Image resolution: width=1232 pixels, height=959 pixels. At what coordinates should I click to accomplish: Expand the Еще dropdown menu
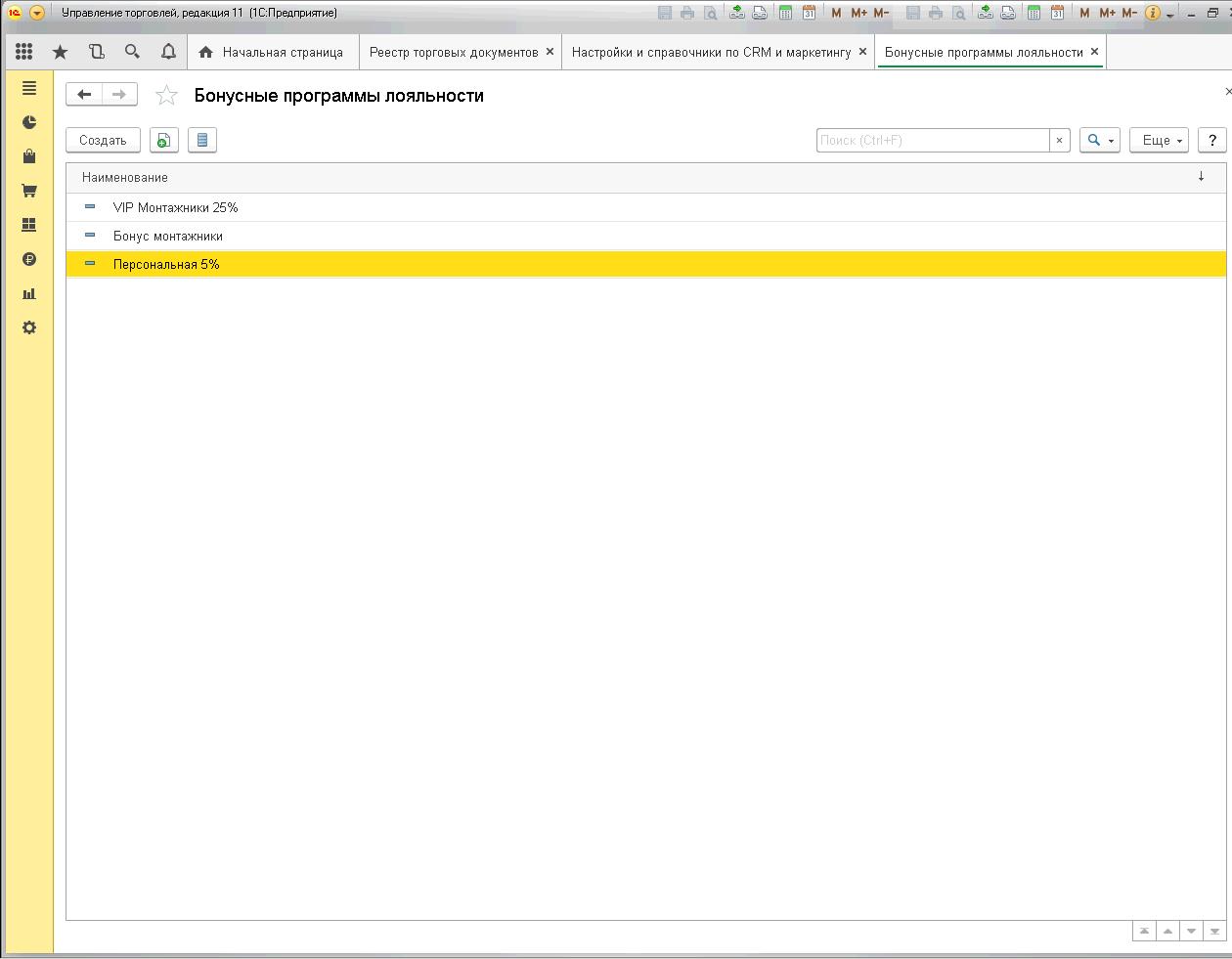pos(1159,141)
